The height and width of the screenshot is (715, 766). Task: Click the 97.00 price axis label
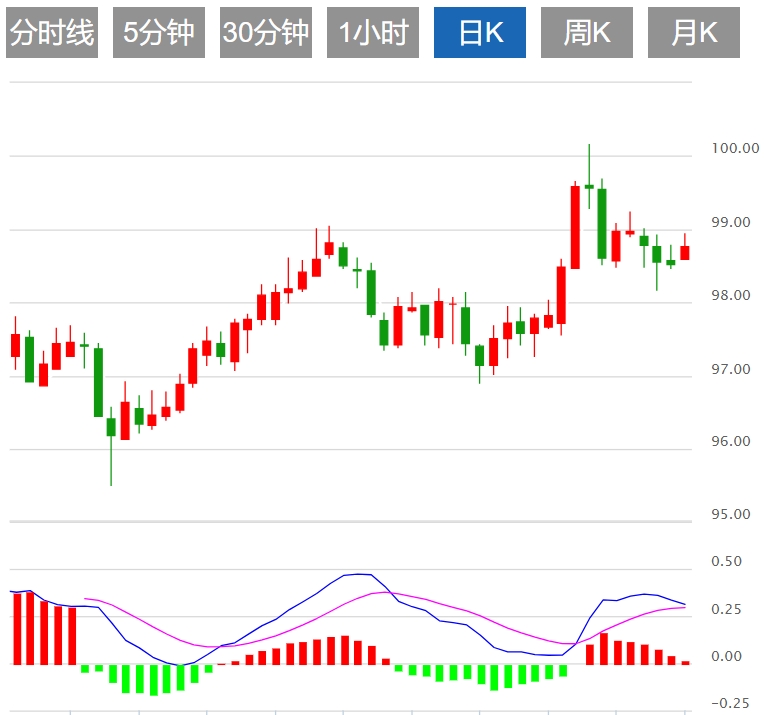click(731, 369)
